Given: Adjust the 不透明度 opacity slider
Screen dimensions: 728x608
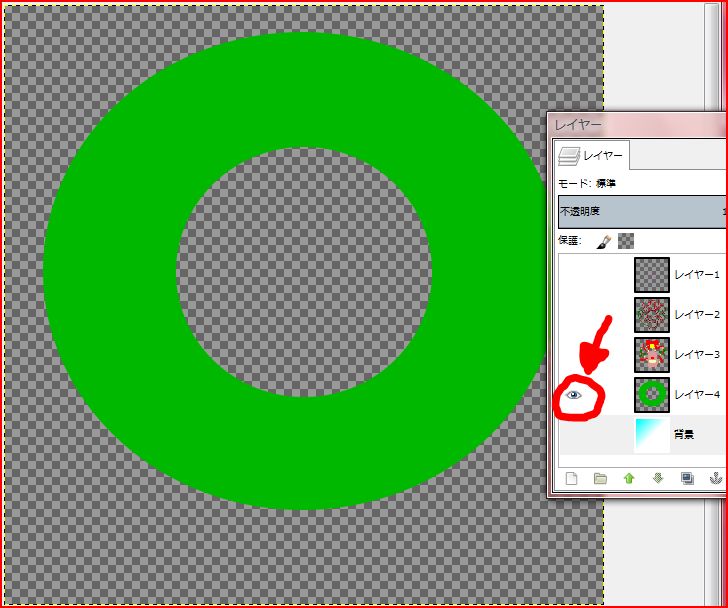Looking at the screenshot, I should click(x=643, y=212).
